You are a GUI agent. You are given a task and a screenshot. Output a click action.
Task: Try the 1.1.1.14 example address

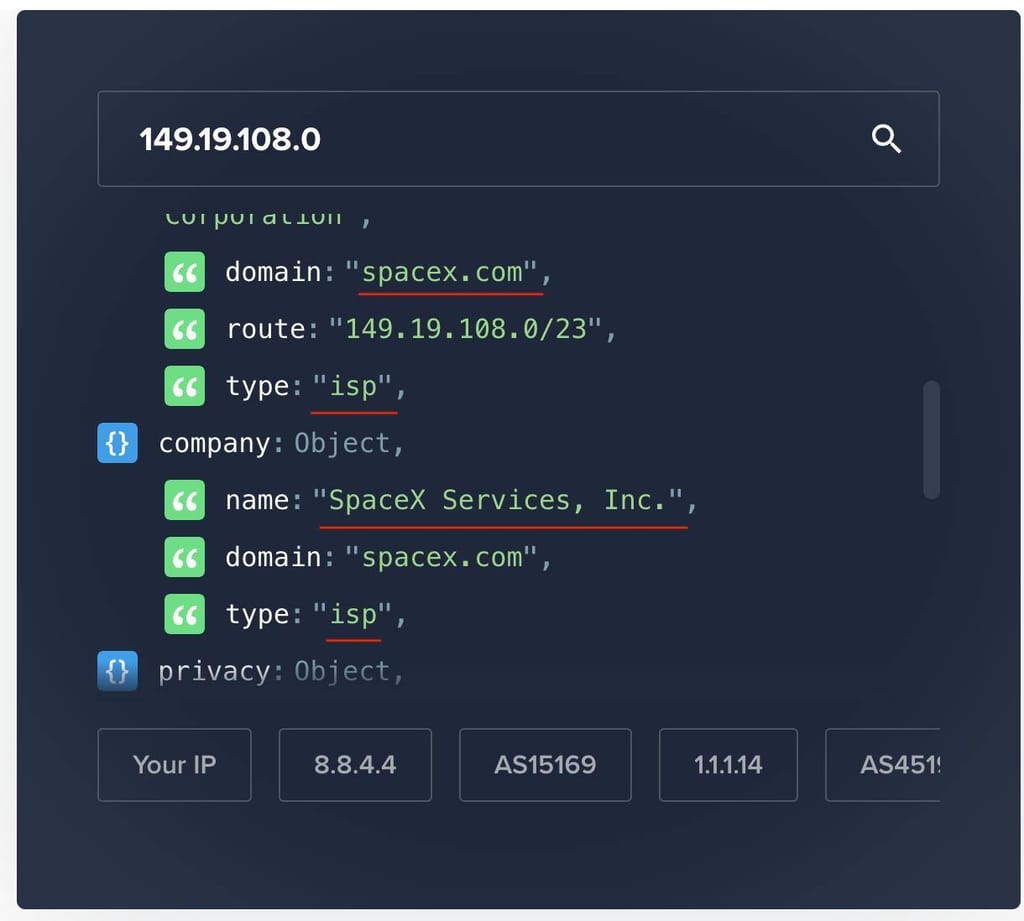728,765
